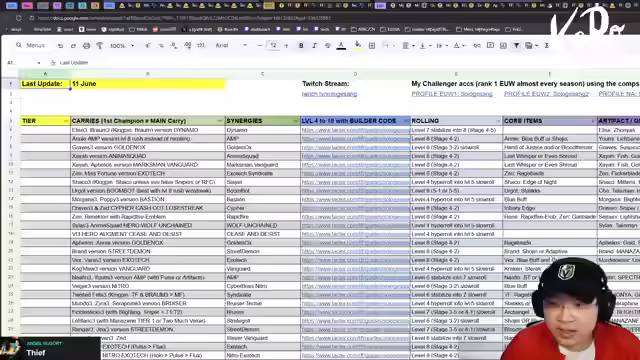
Task: Click Increase decimal places icon
Action: [x=187, y=46]
